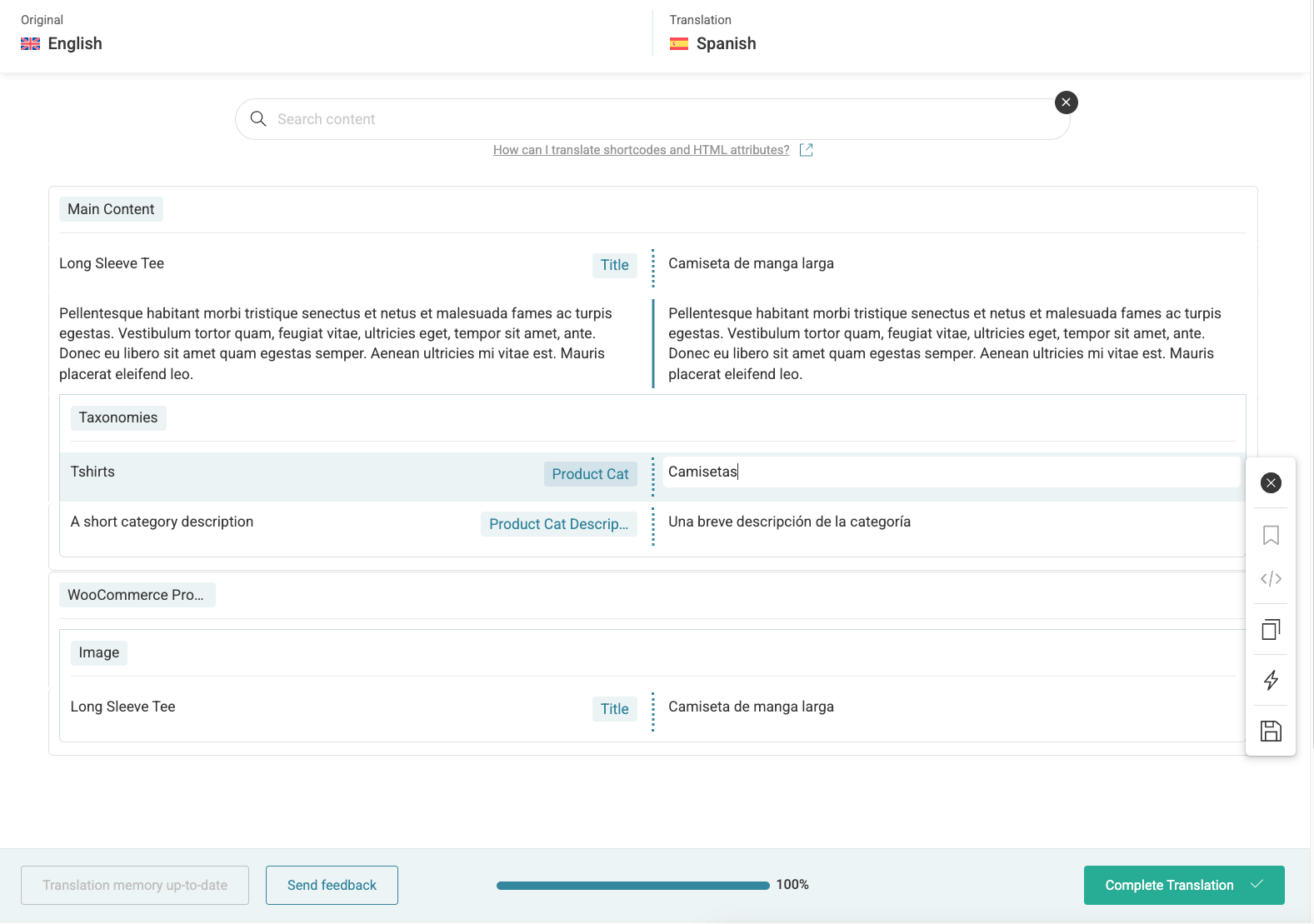This screenshot has width=1314, height=924.
Task: Click the Product Cat tag
Action: 591,474
